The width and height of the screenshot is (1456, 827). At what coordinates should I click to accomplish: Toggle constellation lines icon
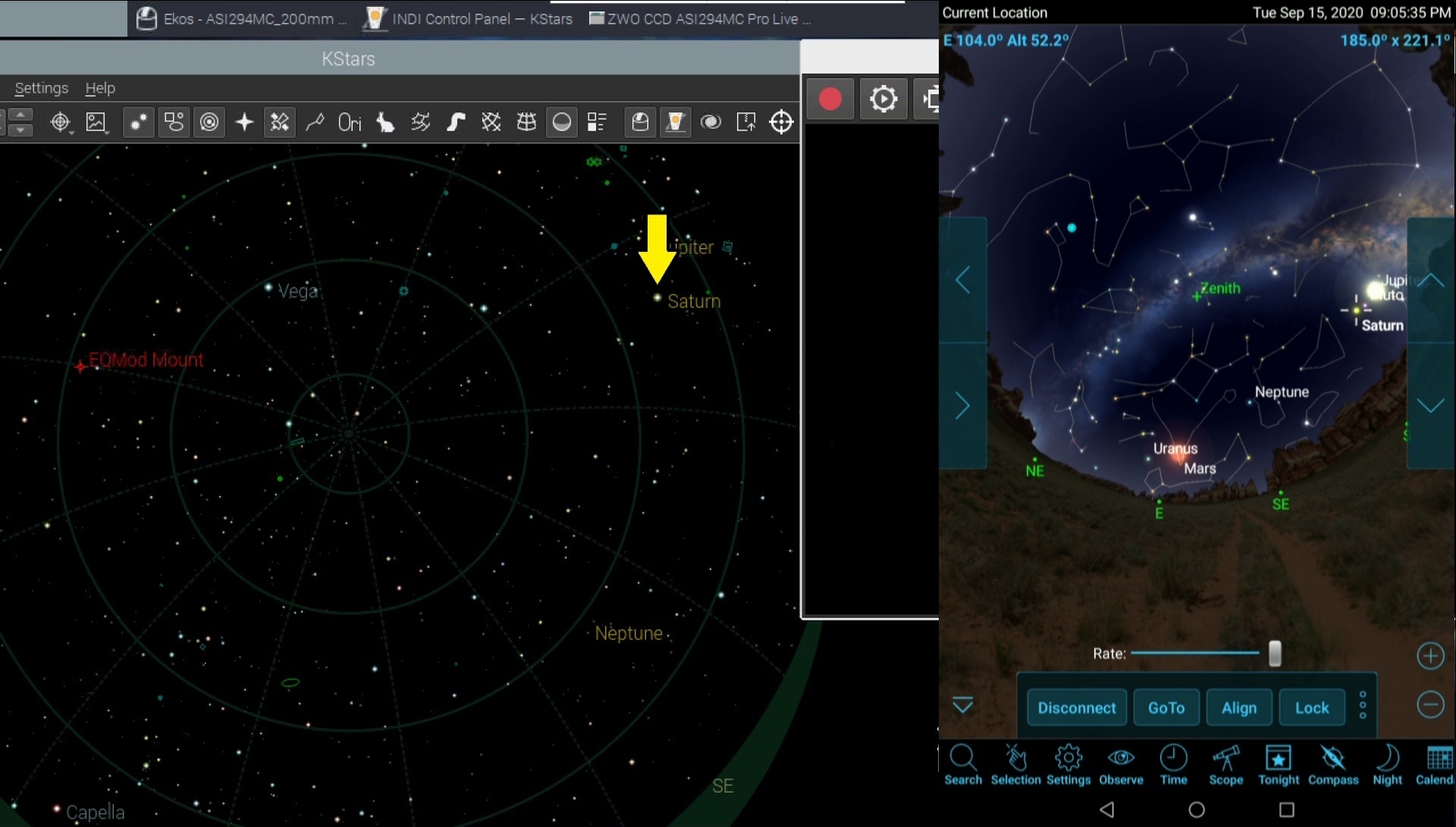[315, 122]
